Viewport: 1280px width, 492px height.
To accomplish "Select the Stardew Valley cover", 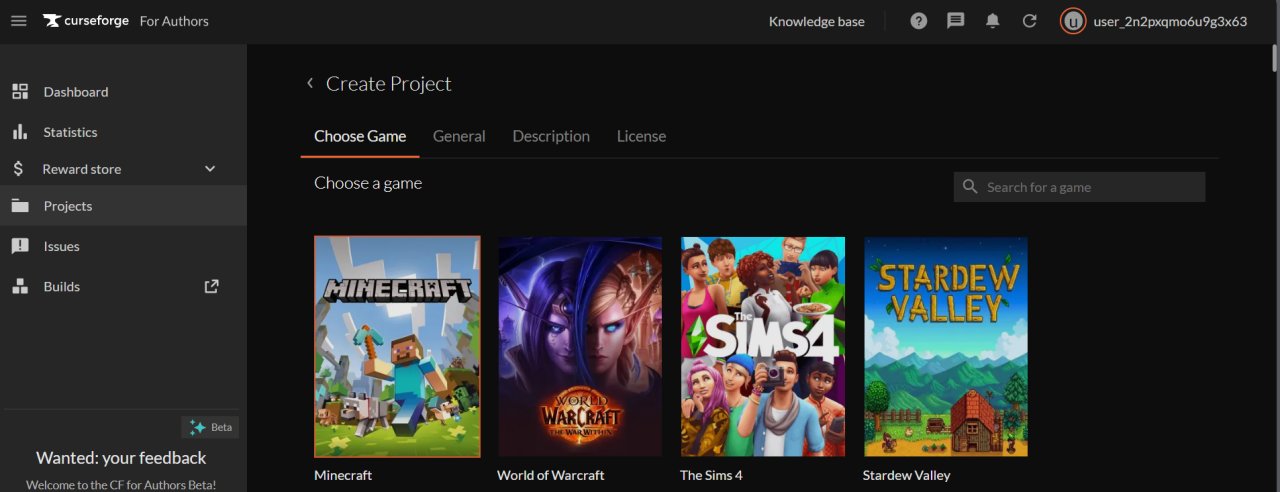I will point(946,347).
